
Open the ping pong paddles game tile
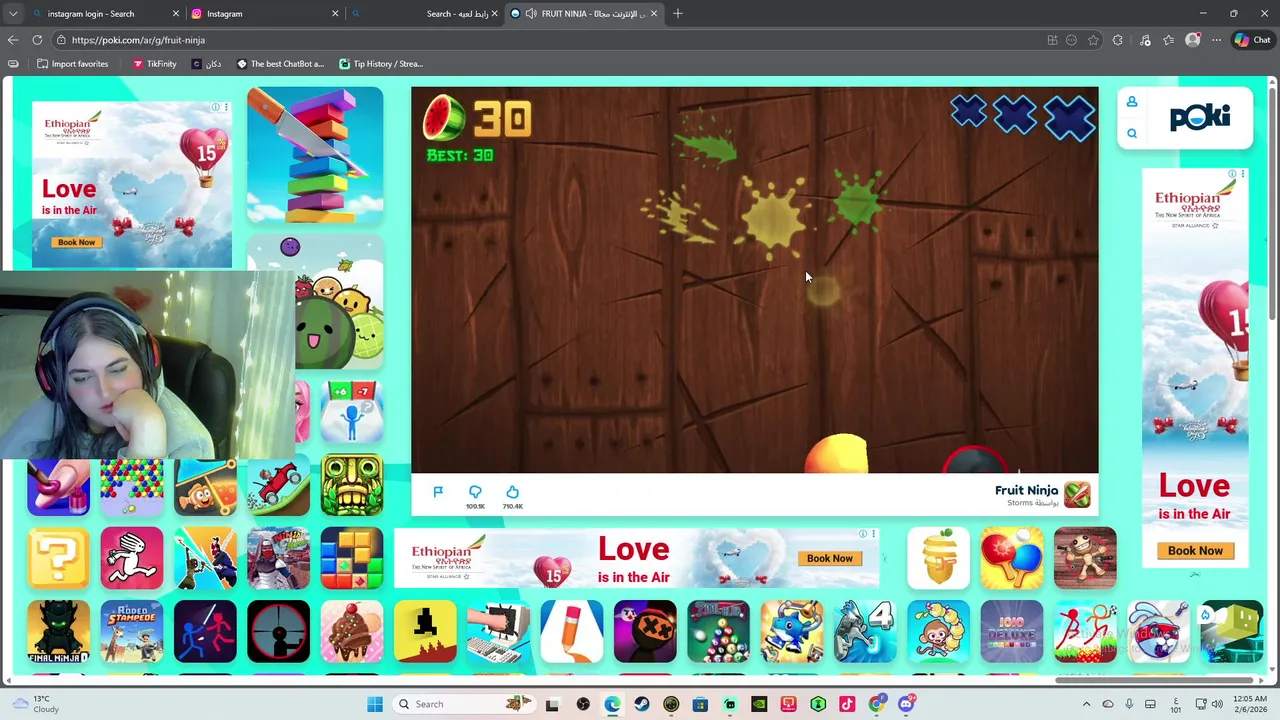(1012, 558)
